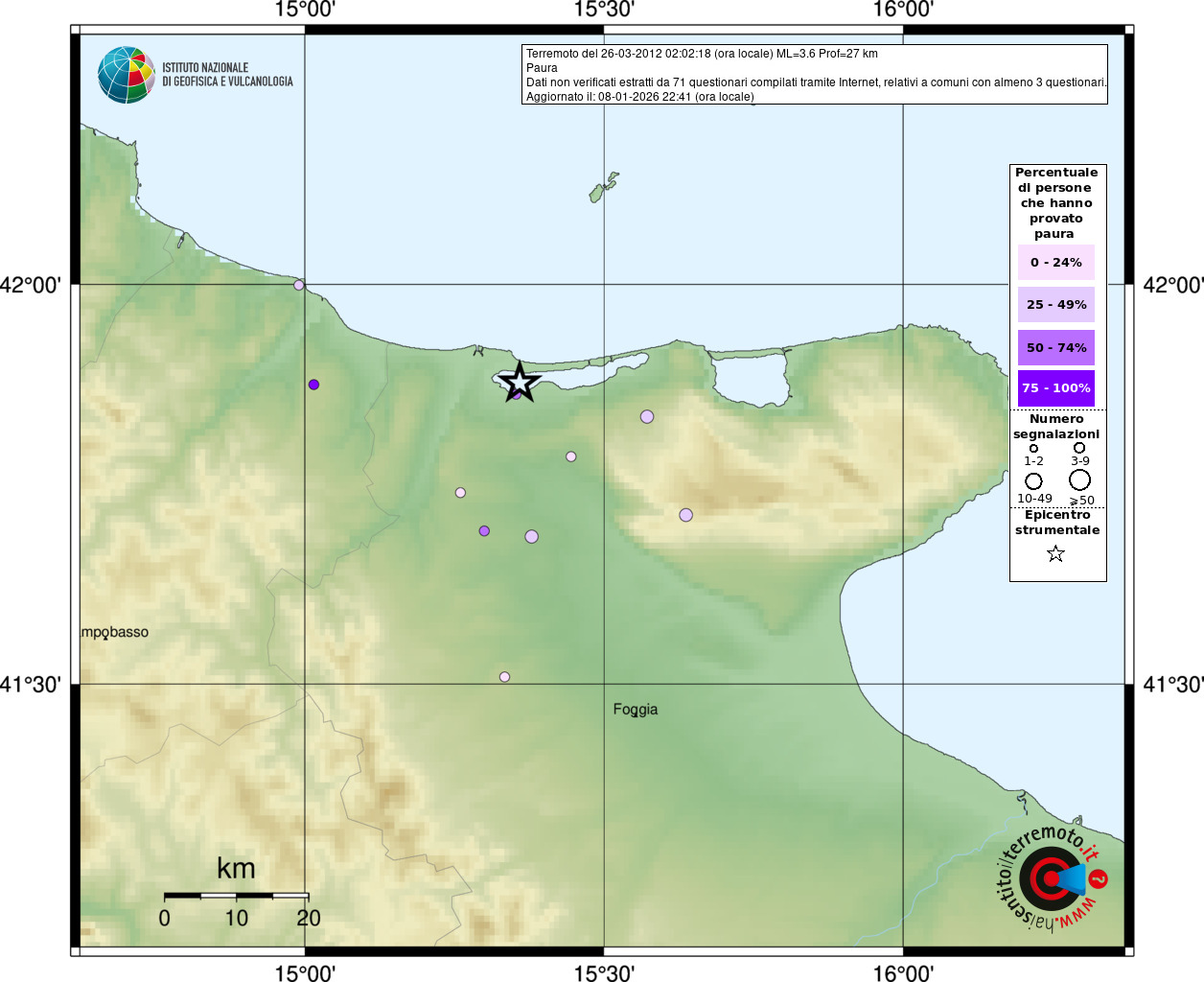Click the Foggia city label

coord(635,710)
